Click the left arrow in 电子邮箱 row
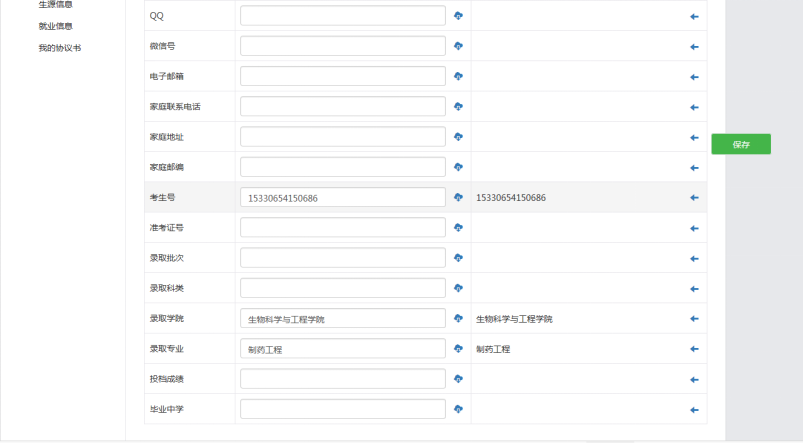 (694, 77)
